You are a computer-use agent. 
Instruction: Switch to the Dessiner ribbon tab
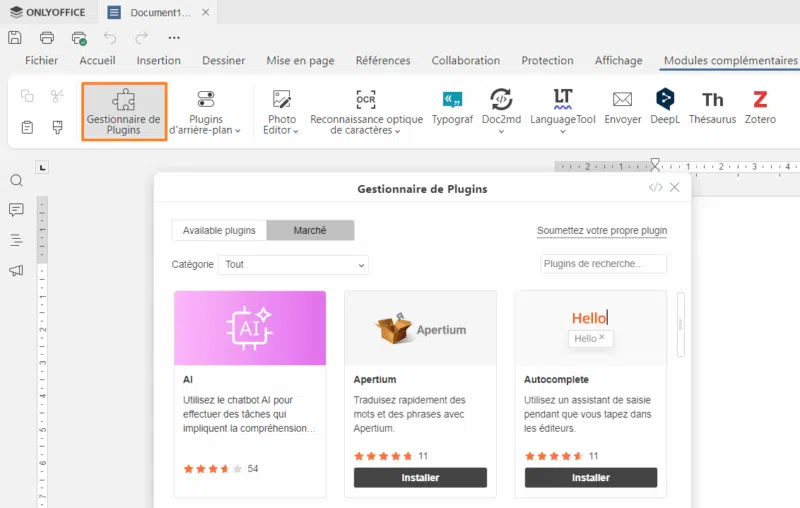click(223, 60)
